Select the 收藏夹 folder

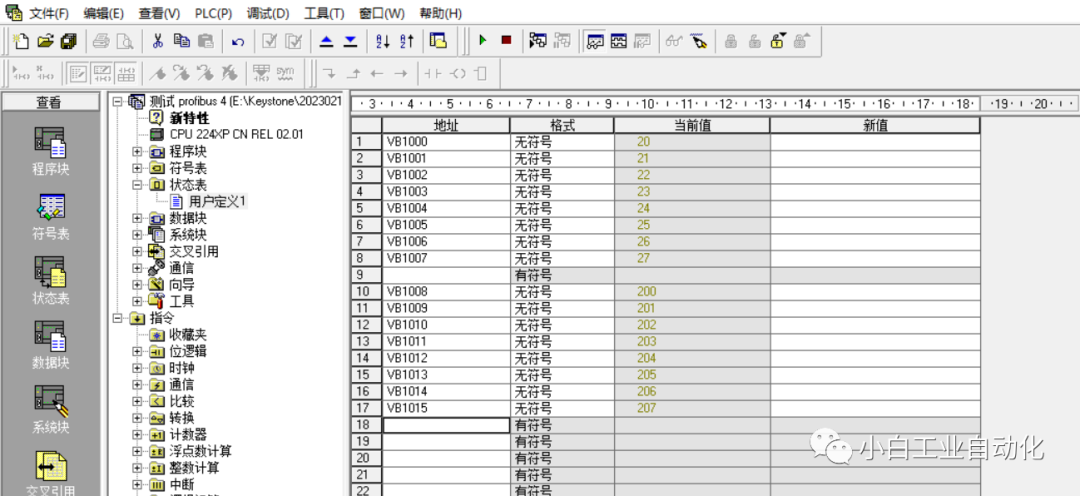[188, 335]
